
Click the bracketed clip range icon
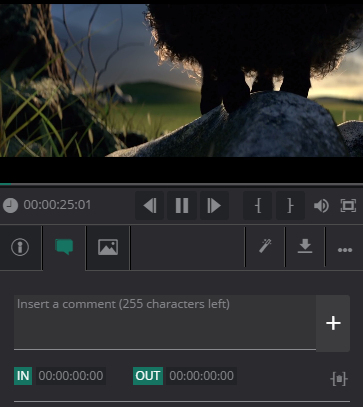pos(339,379)
